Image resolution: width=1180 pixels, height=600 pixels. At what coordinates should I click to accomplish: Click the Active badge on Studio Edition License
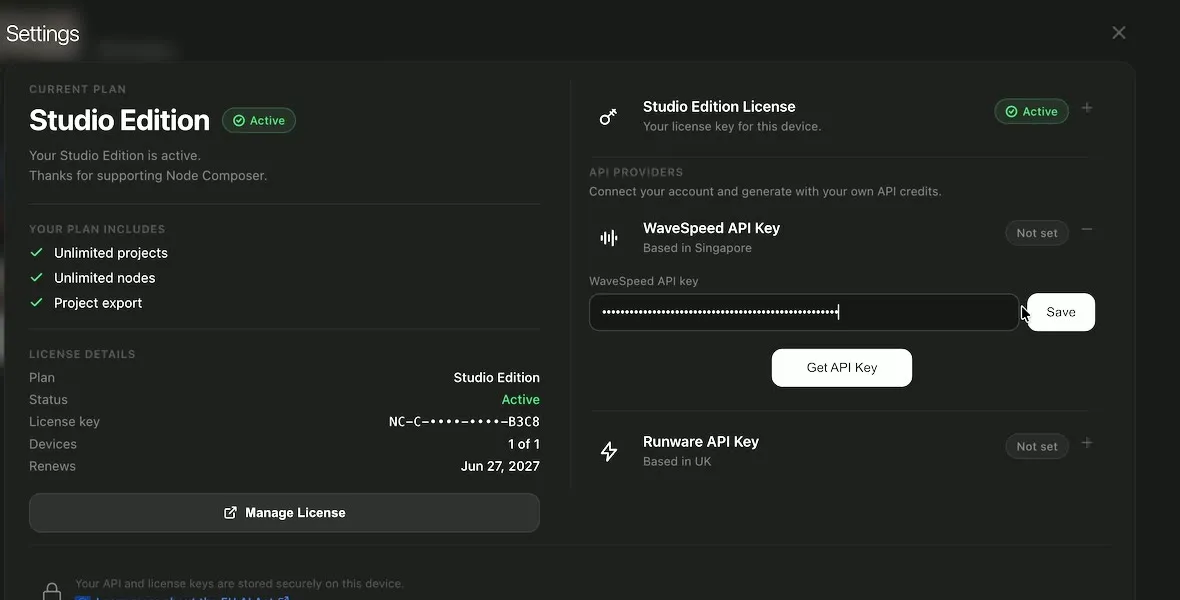tap(1031, 111)
